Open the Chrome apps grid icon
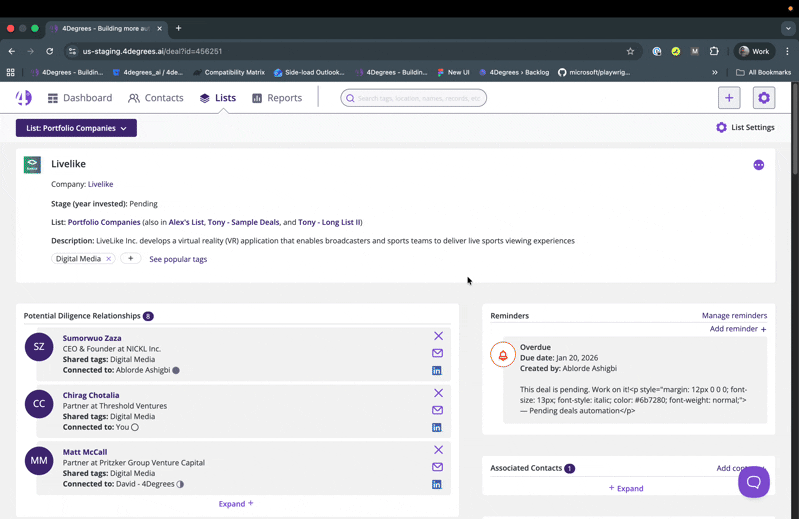Screen dimensions: 799x519 tap(10, 72)
